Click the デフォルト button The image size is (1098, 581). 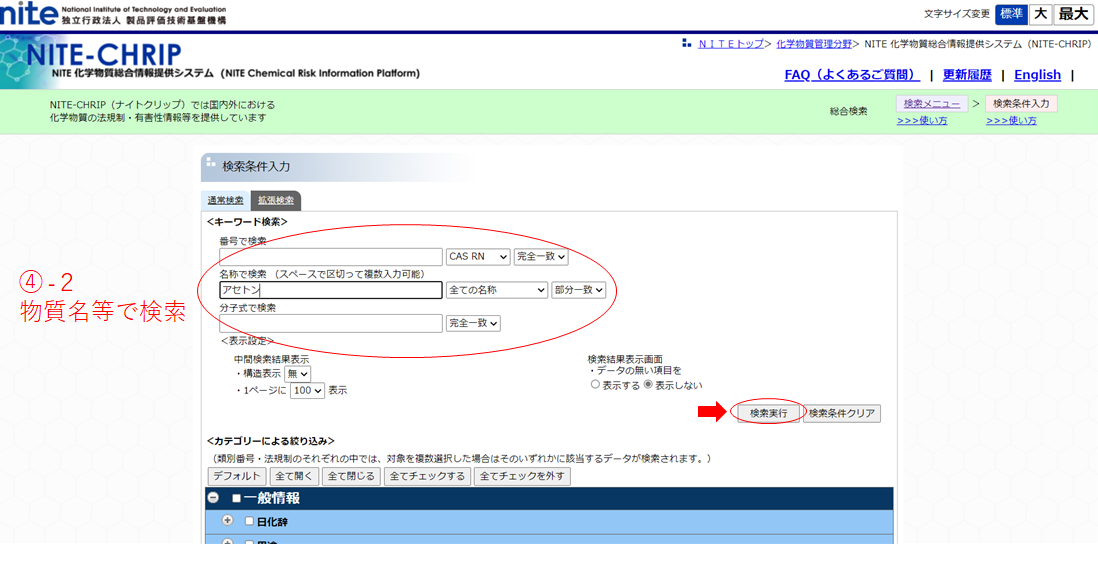point(237,476)
